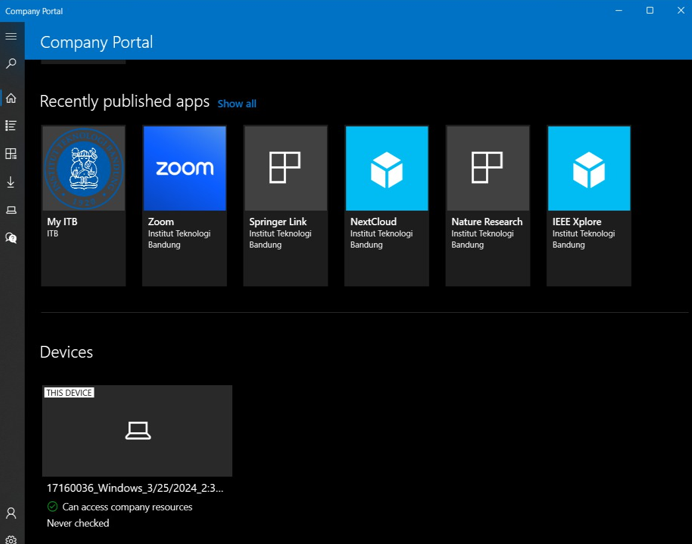Open the IEEE Xplore app tile
The height and width of the screenshot is (544, 692).
tap(589, 205)
